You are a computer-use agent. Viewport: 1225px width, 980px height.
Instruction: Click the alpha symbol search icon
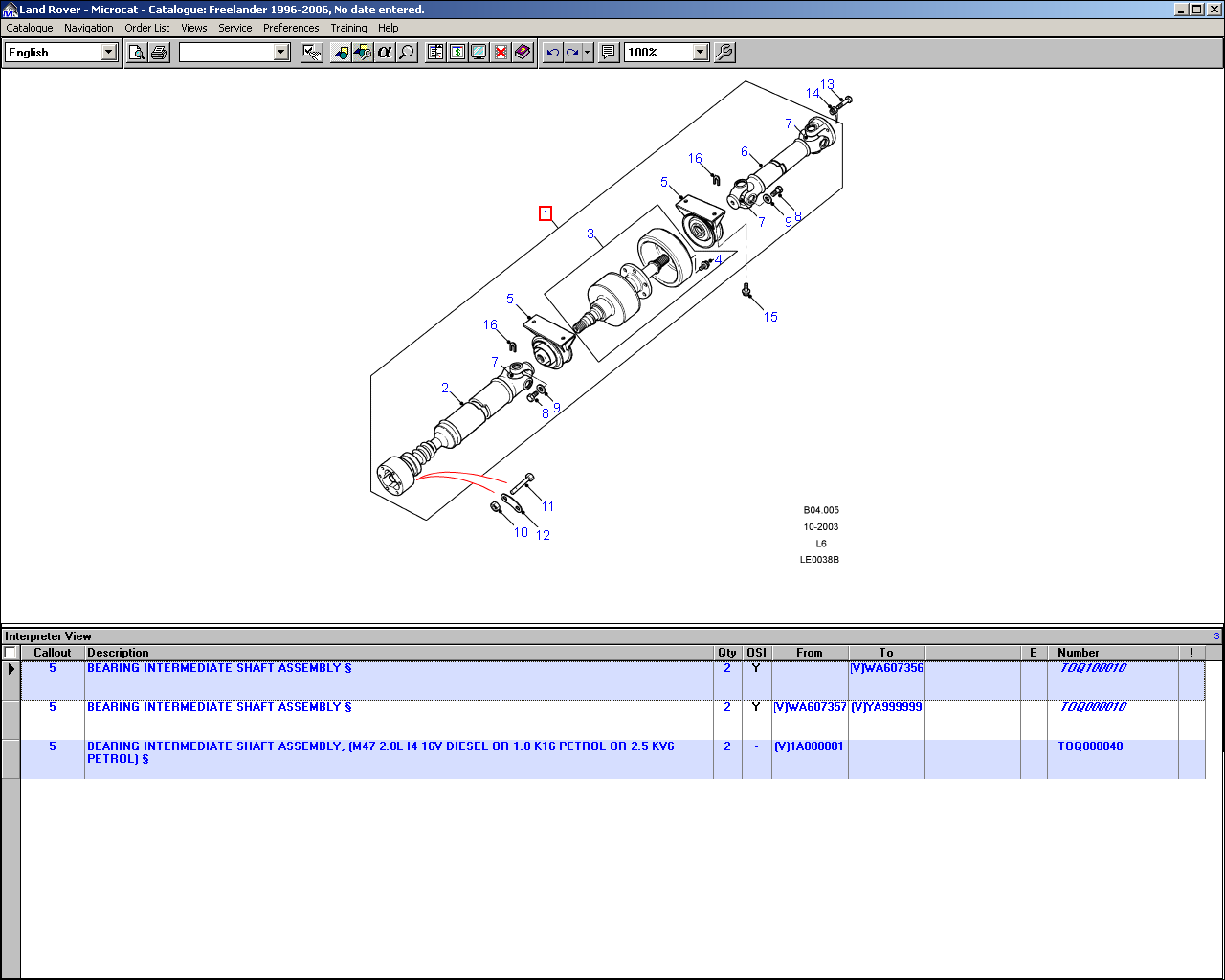[385, 53]
